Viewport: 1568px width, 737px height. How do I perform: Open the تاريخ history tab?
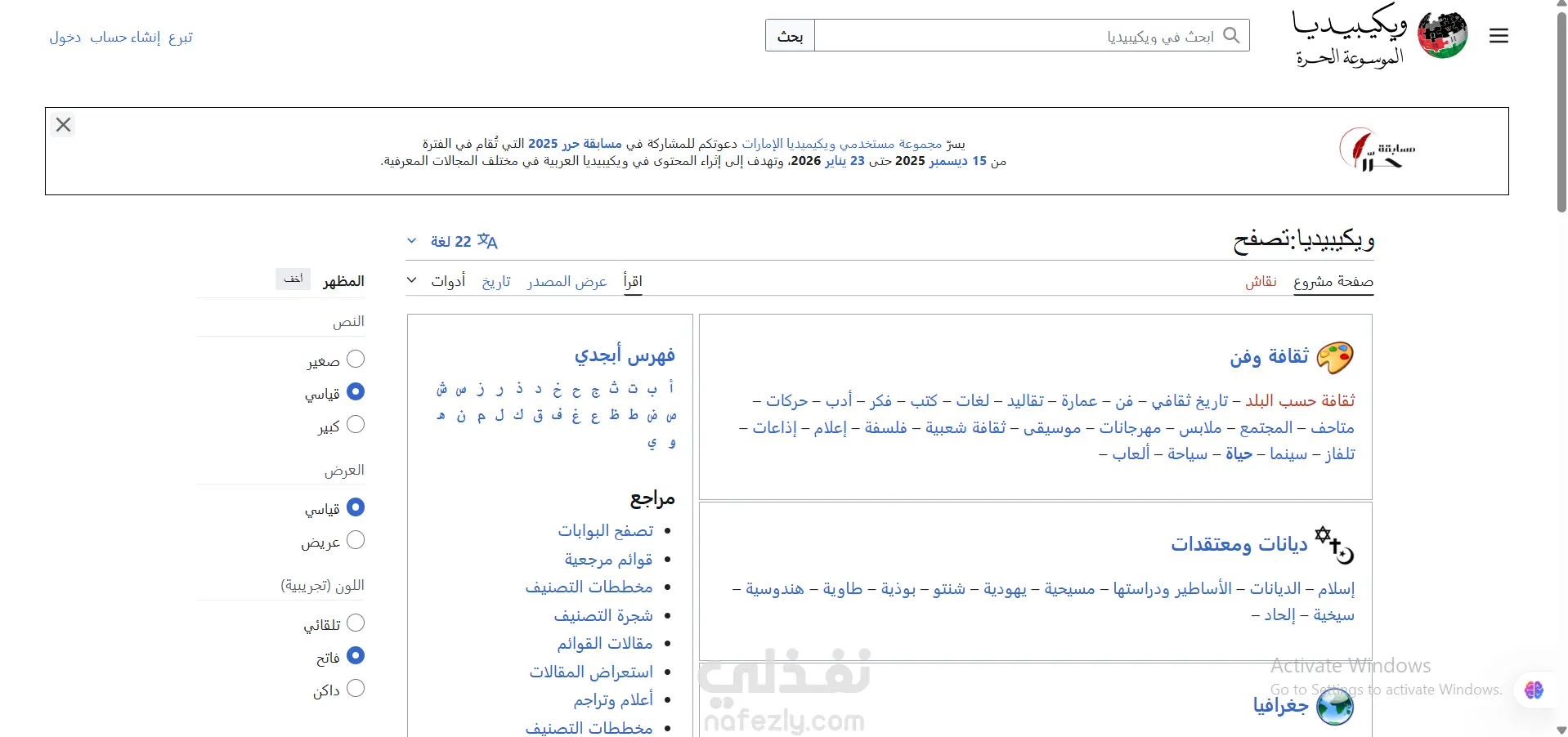tap(496, 281)
